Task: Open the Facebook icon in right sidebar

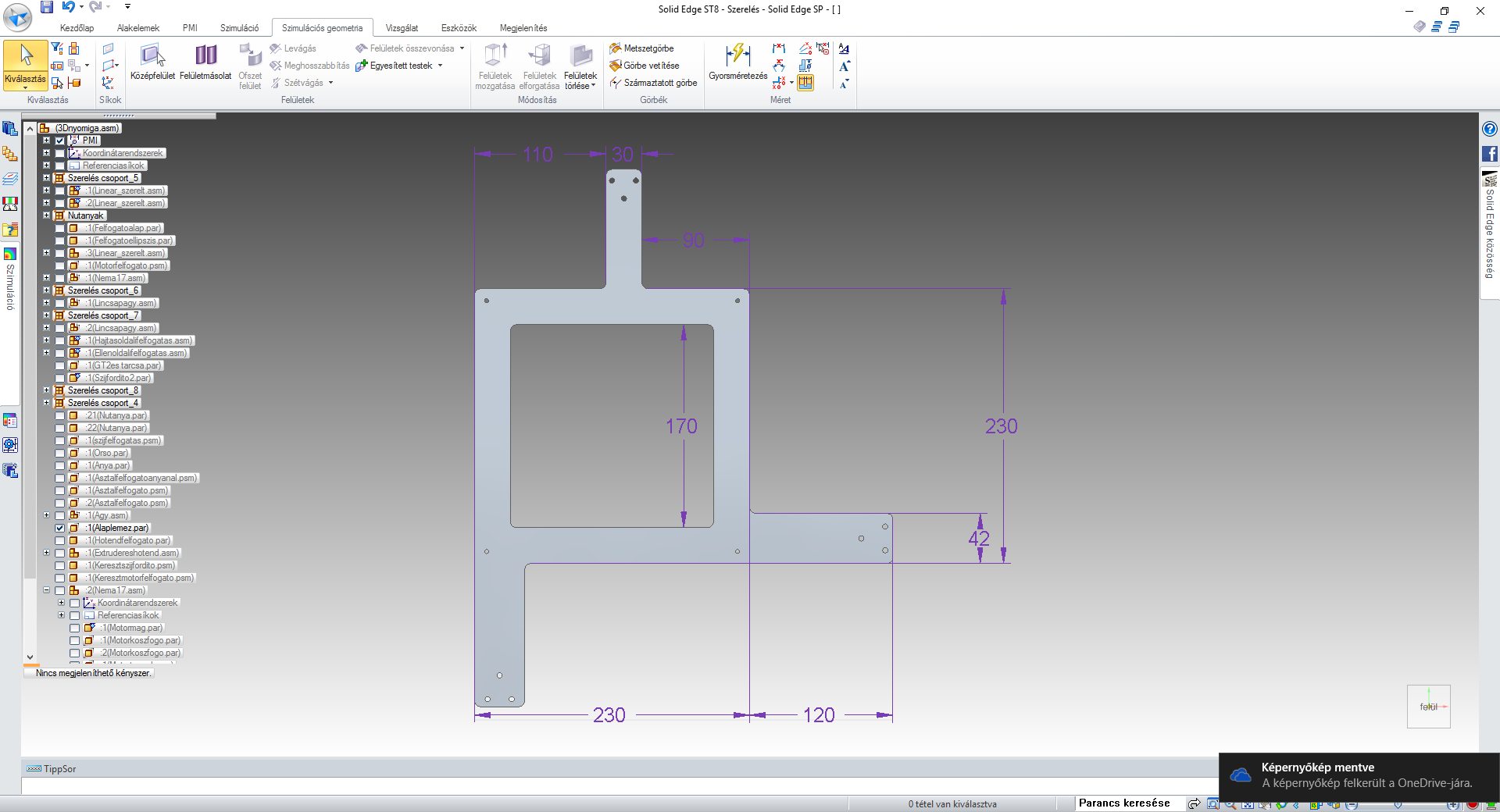Action: (x=1490, y=154)
